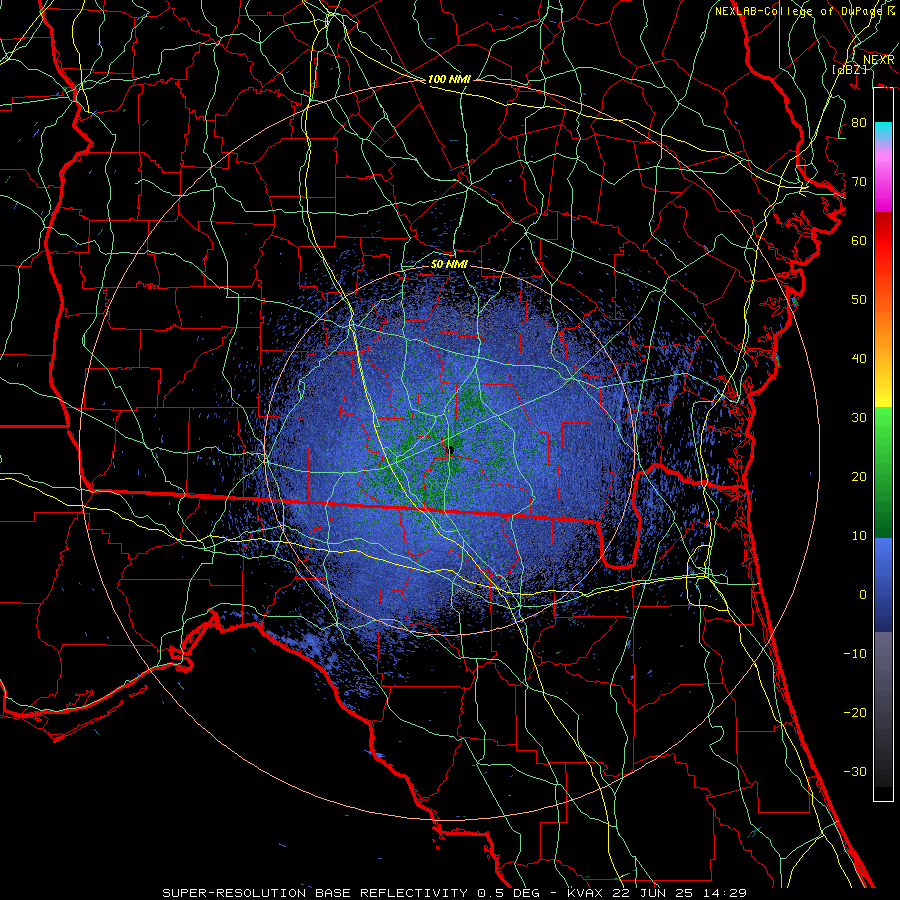Click the KVAX radar site marker at the center

coord(451,449)
